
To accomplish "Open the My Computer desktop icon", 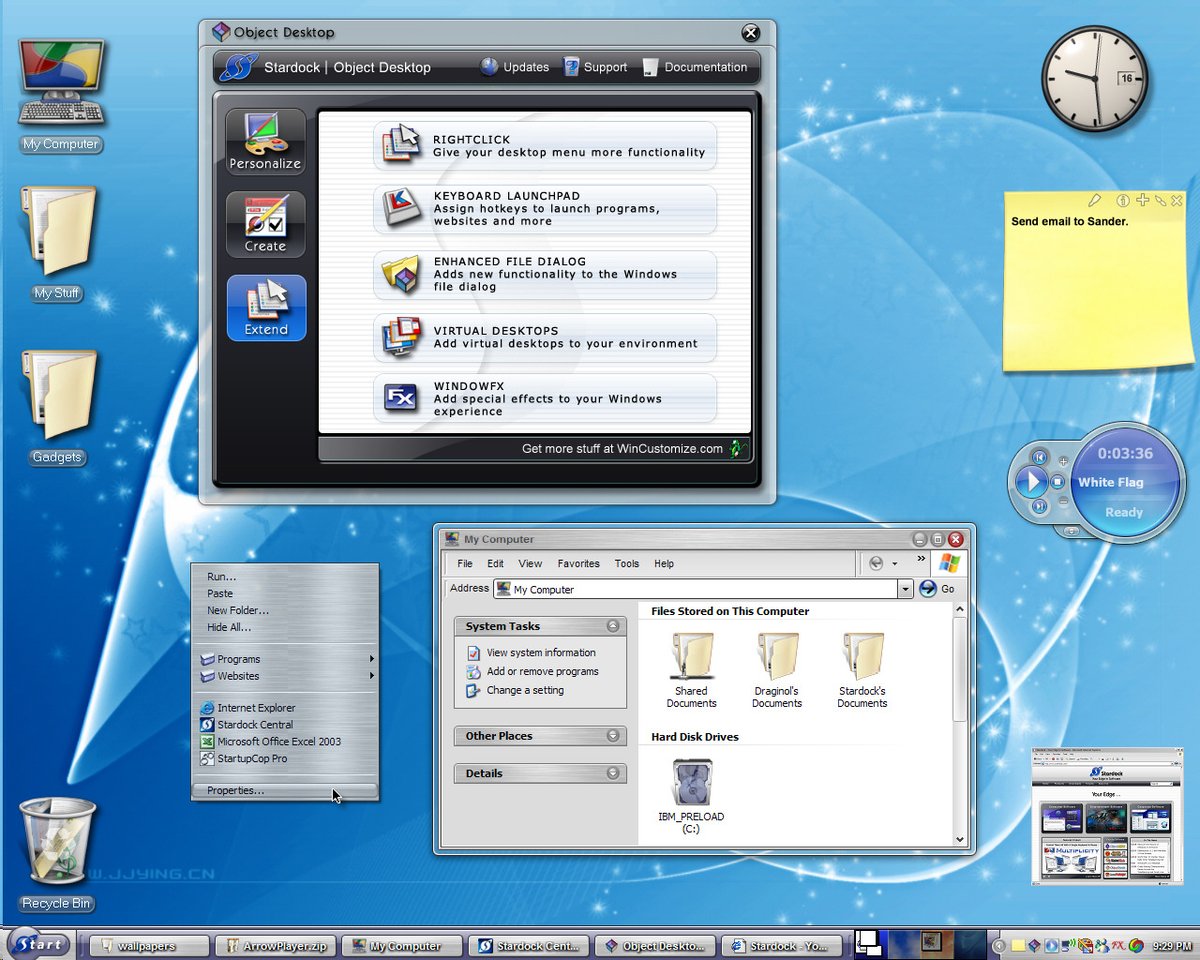I will 61,96.
